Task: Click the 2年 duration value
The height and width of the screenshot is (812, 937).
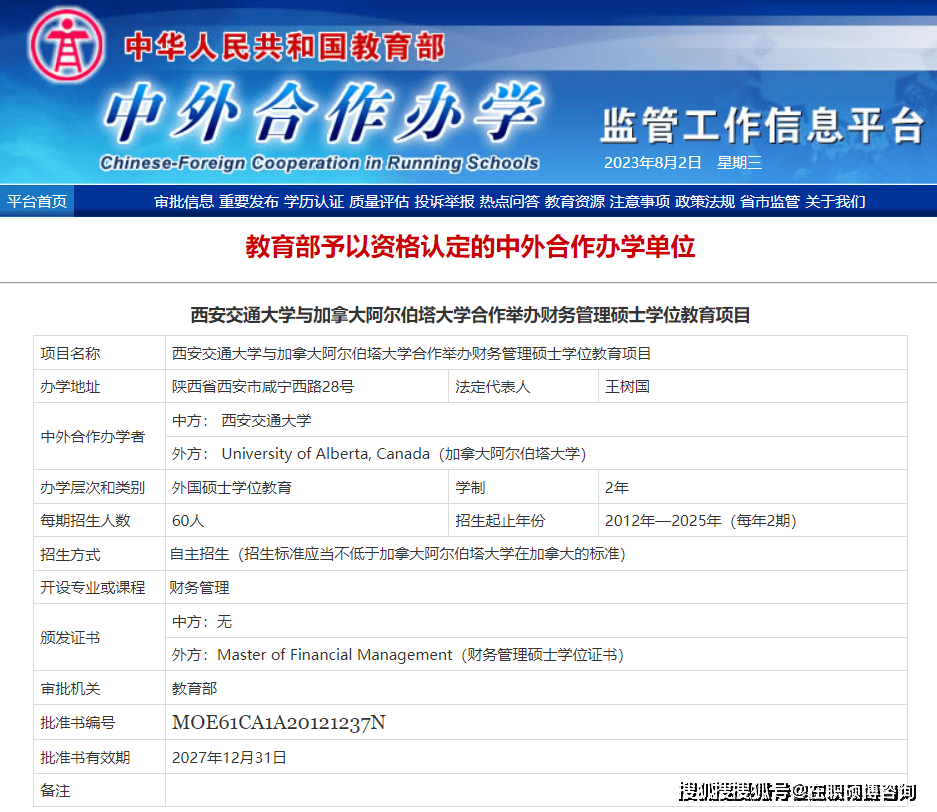Action: point(617,488)
